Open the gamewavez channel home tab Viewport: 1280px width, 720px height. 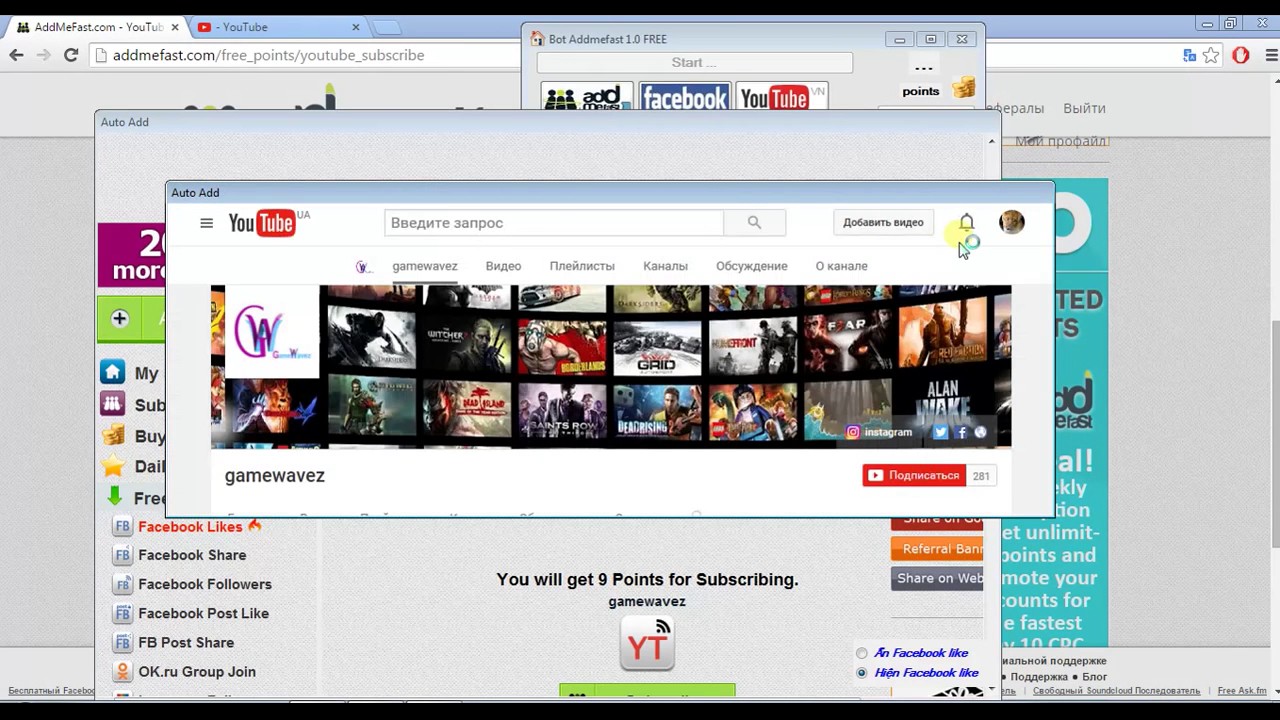point(424,266)
